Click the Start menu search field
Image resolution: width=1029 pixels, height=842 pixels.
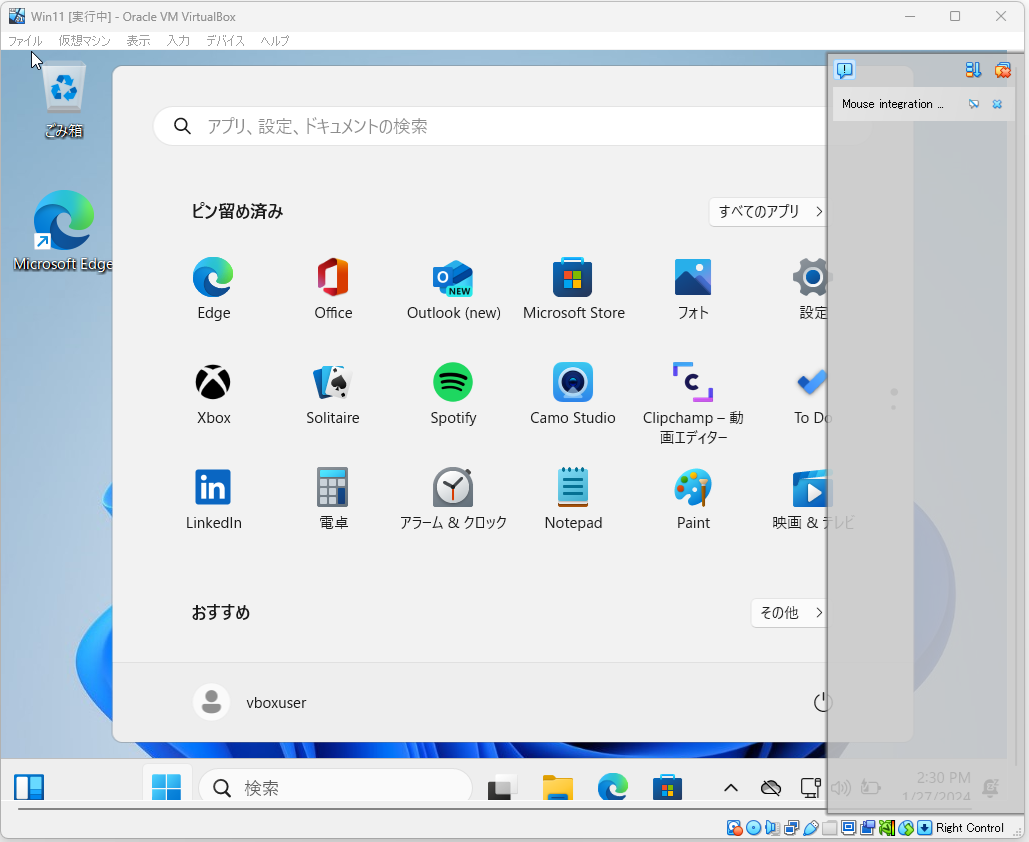[490, 126]
